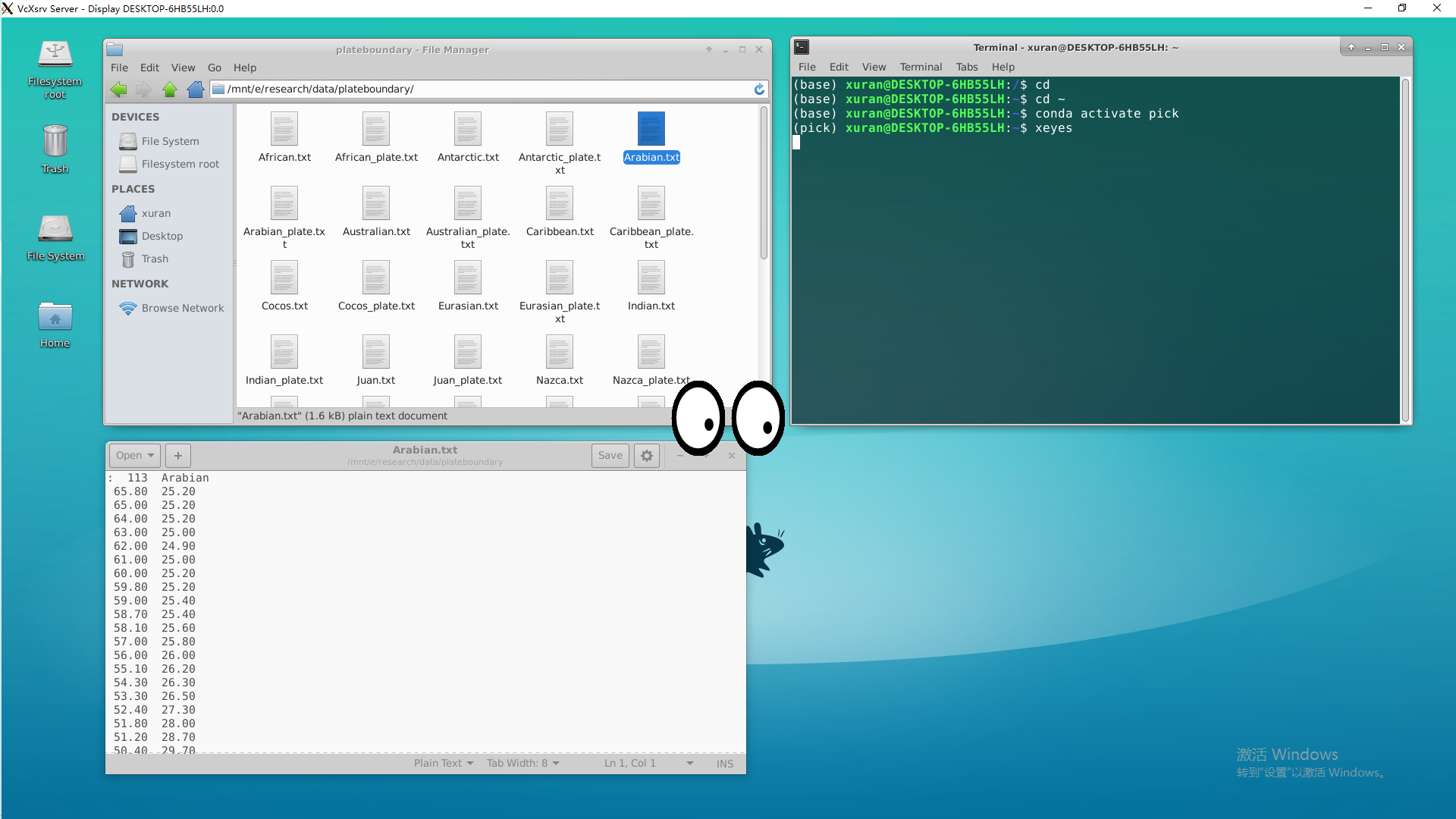Create a new document with the plus button
The height and width of the screenshot is (819, 1456).
(177, 456)
